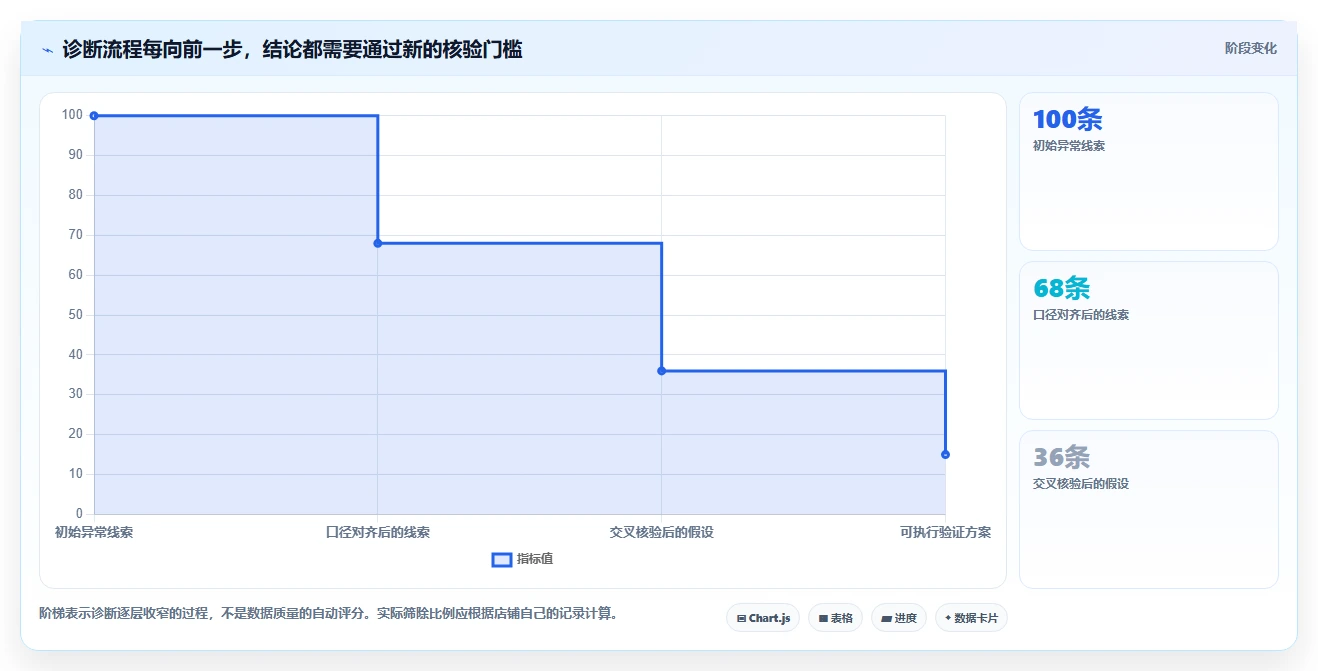Click the data point at value 36
This screenshot has width=1318, height=671.
661,371
